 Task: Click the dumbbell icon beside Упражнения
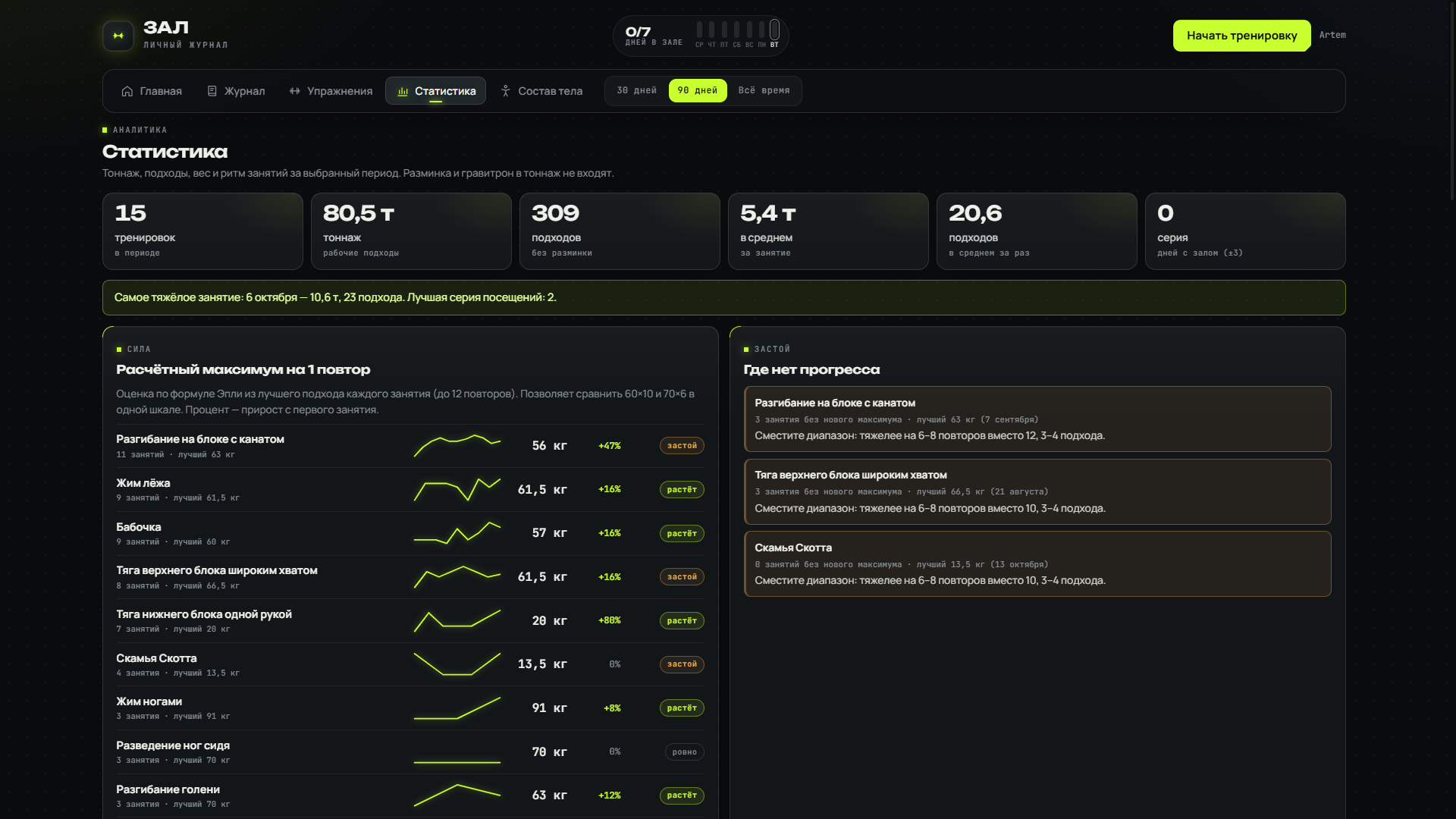(x=295, y=91)
